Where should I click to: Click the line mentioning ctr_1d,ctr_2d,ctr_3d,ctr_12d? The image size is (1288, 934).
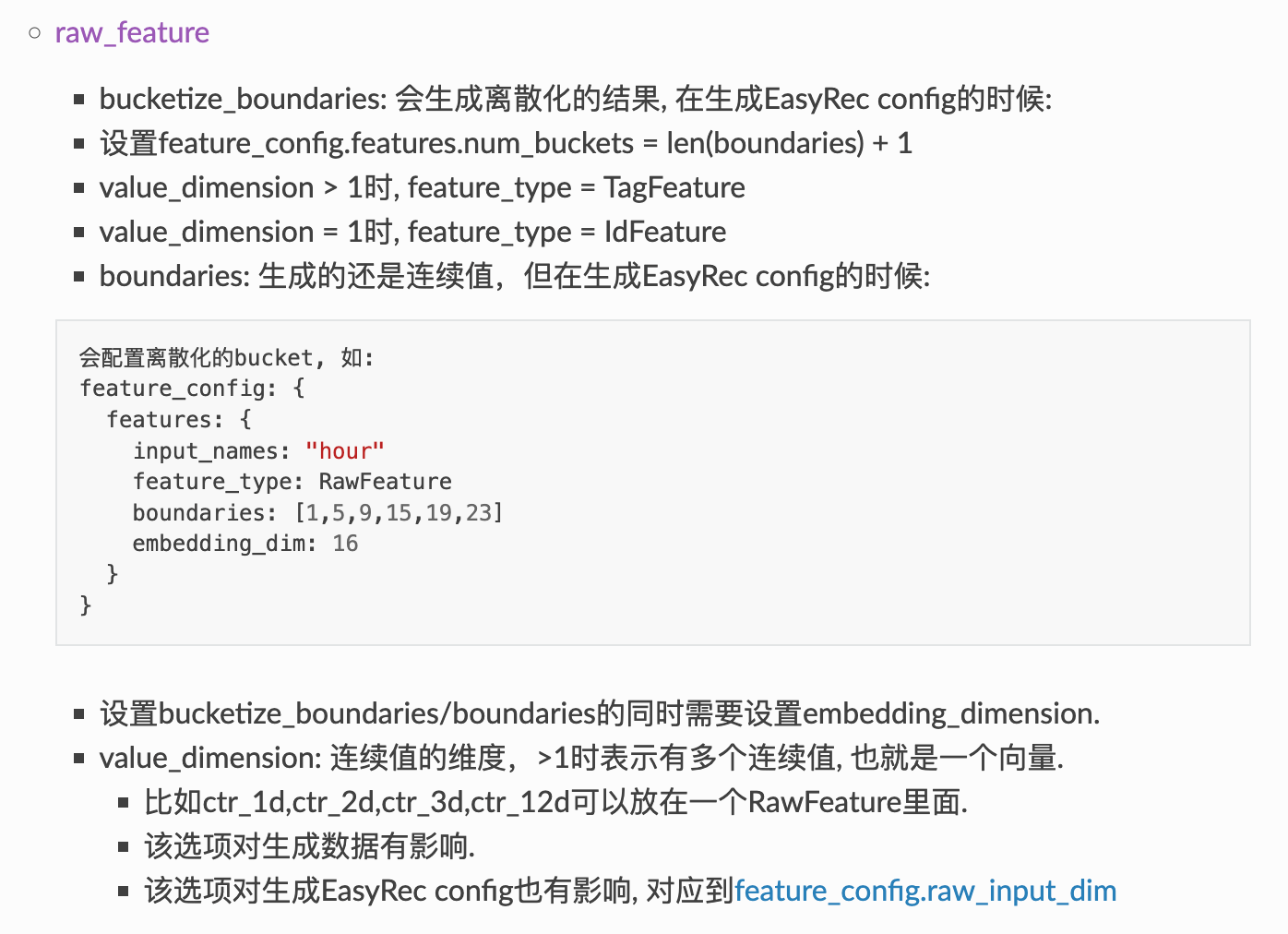coord(555,802)
